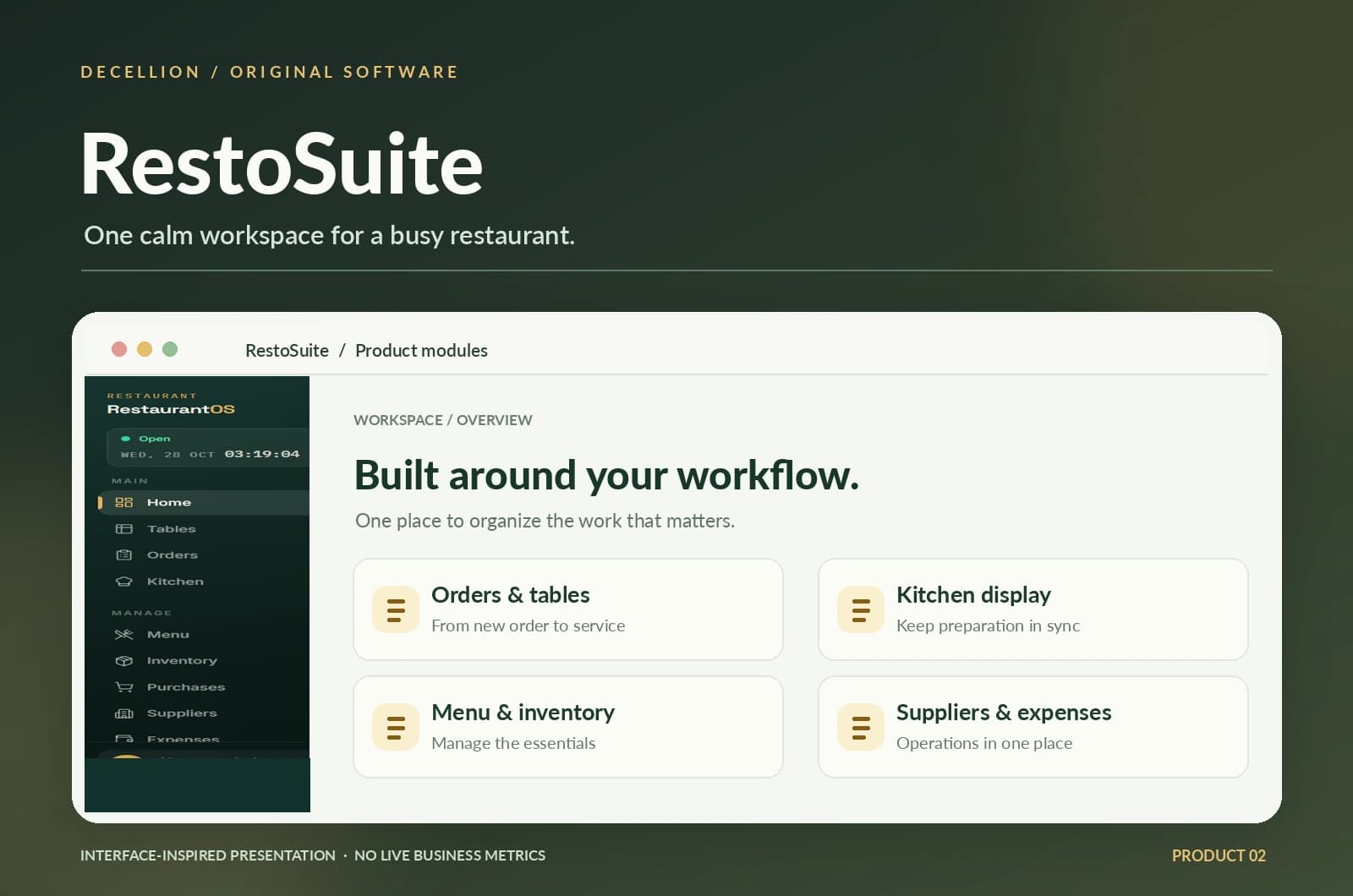The width and height of the screenshot is (1353, 896).
Task: Click the yellow window minimize dot
Action: point(145,349)
